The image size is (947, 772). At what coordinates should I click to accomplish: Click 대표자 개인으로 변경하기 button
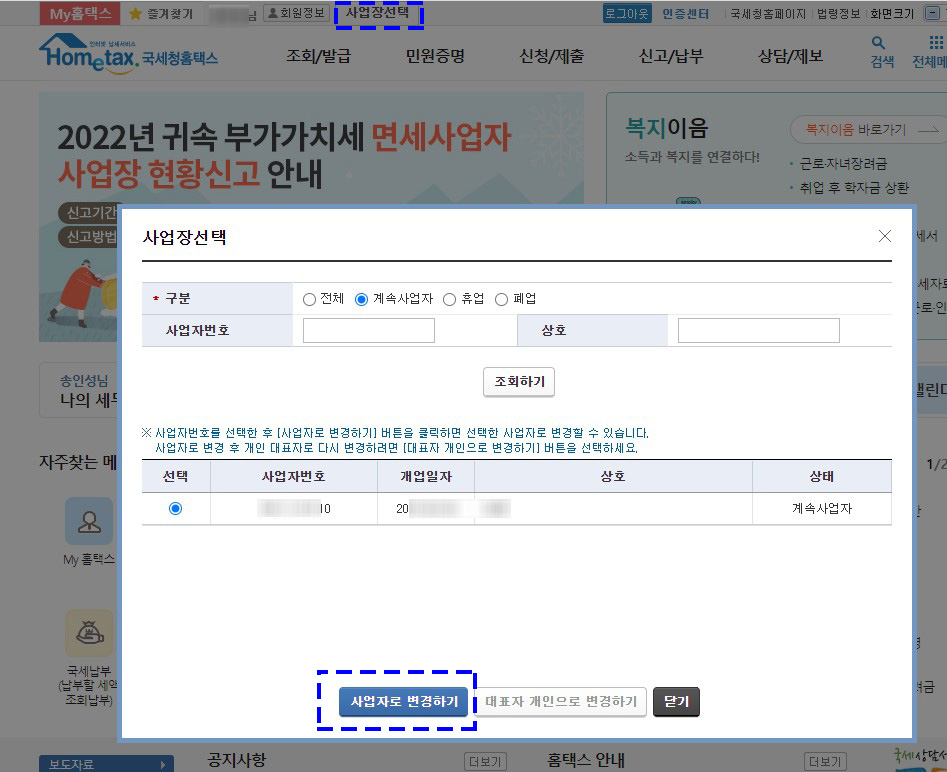[561, 702]
